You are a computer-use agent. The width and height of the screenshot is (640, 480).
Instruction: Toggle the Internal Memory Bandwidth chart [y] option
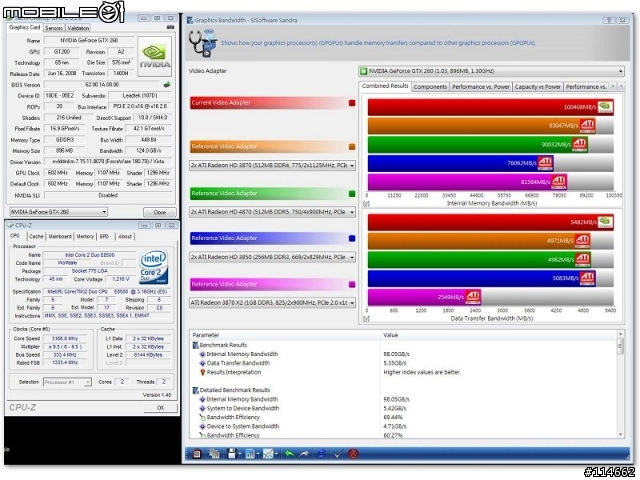click(x=366, y=203)
